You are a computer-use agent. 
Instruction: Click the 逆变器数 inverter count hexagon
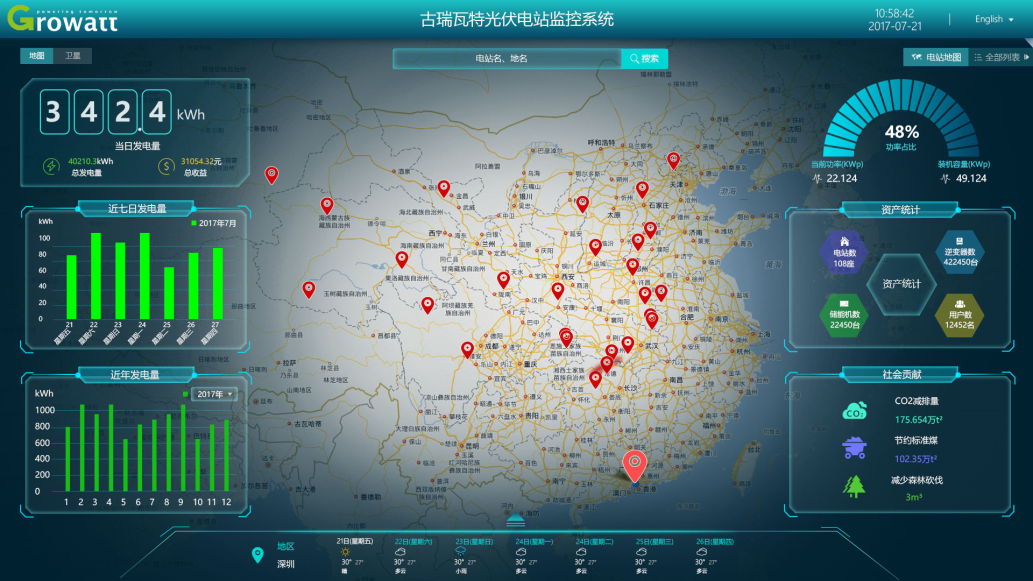coord(959,252)
